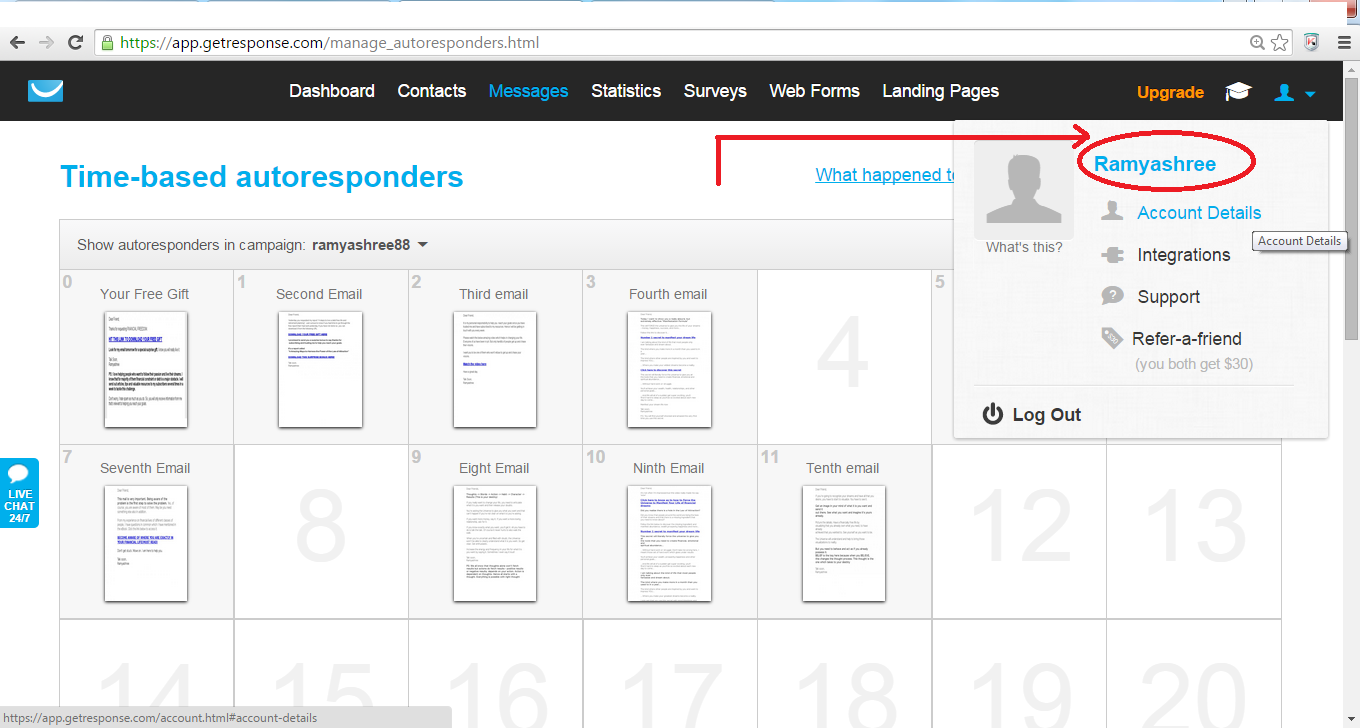This screenshot has height=728, width=1368.
Task: Click empty day 8 cell
Action: [x=321, y=531]
